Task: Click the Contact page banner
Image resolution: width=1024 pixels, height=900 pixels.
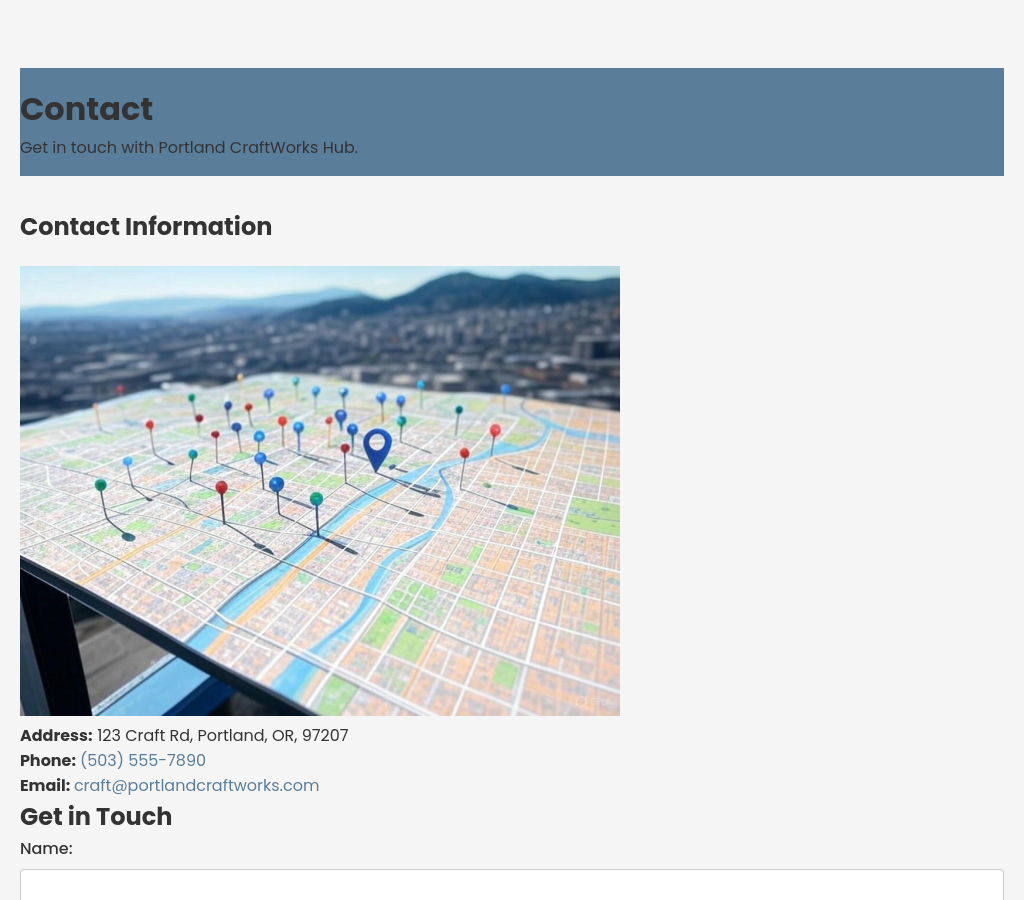Action: tap(512, 121)
